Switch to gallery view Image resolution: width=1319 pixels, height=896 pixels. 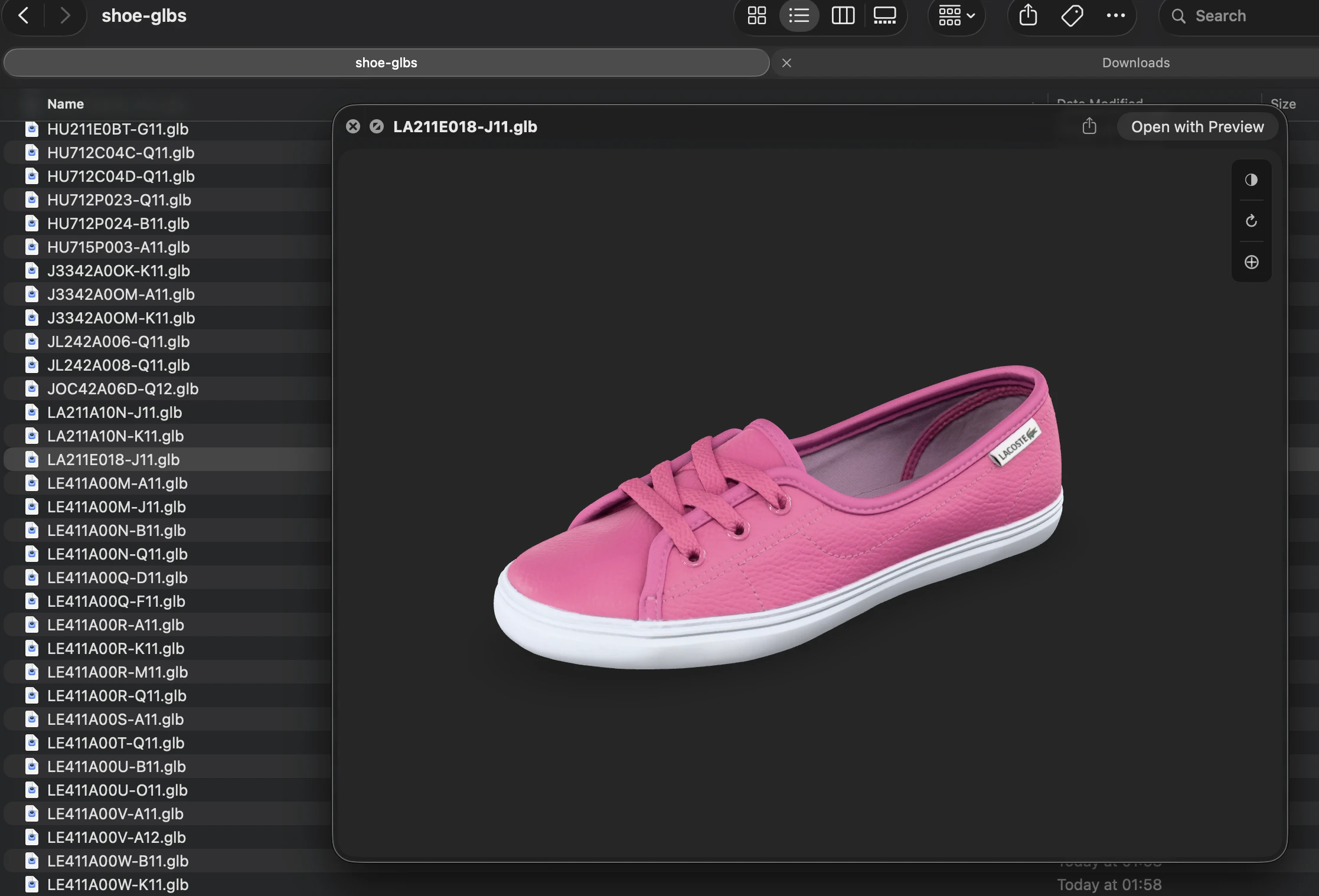(884, 16)
